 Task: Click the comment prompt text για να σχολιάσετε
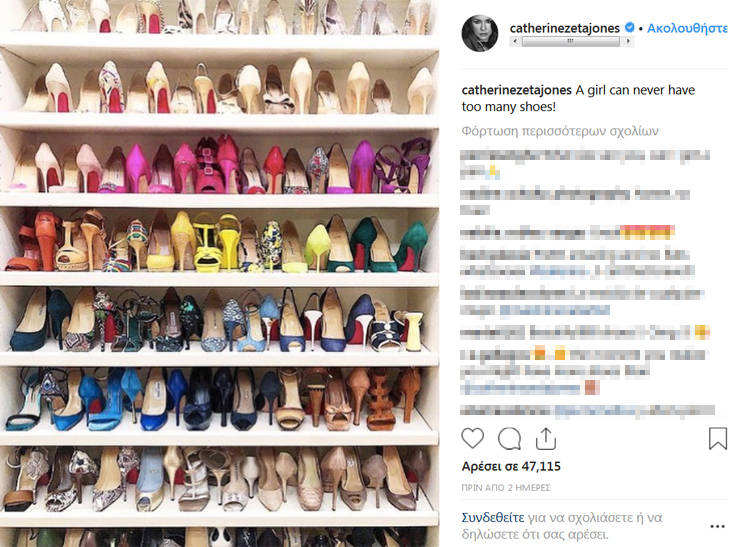(580, 517)
